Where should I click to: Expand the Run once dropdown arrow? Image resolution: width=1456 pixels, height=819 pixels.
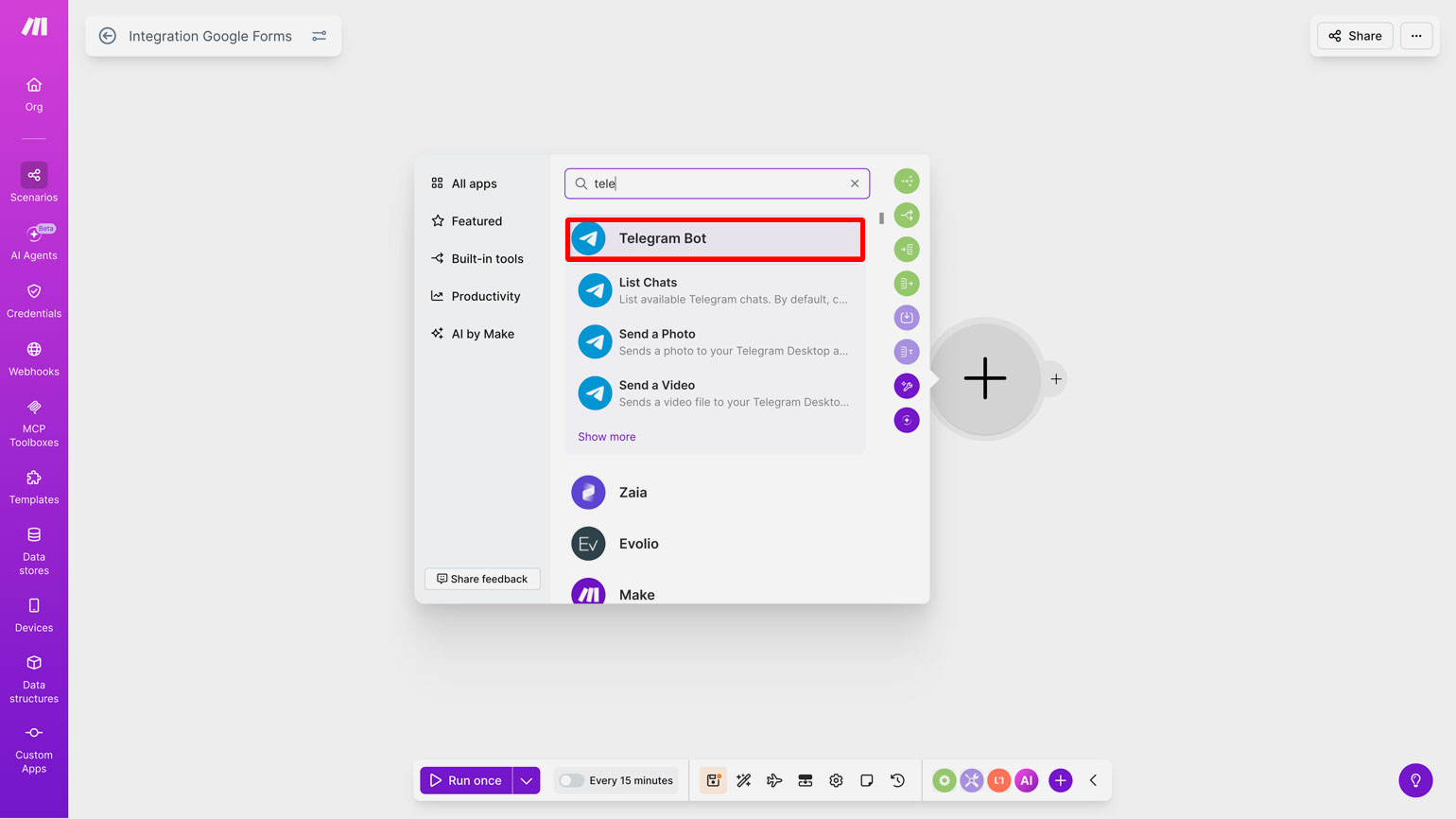[527, 780]
